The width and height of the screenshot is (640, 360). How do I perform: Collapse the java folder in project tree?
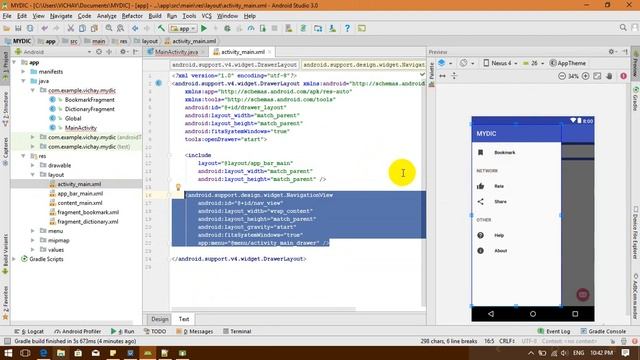pyautogui.click(x=23, y=81)
